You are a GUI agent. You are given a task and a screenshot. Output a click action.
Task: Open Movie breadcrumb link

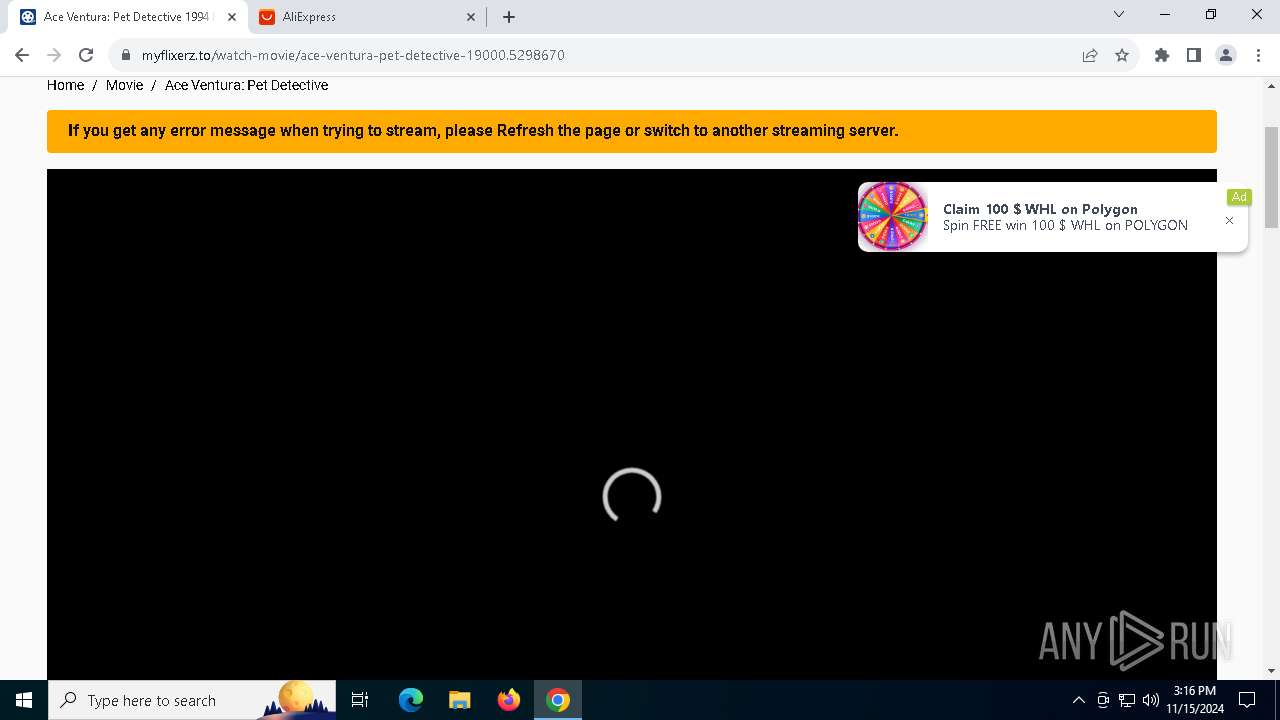tap(124, 85)
